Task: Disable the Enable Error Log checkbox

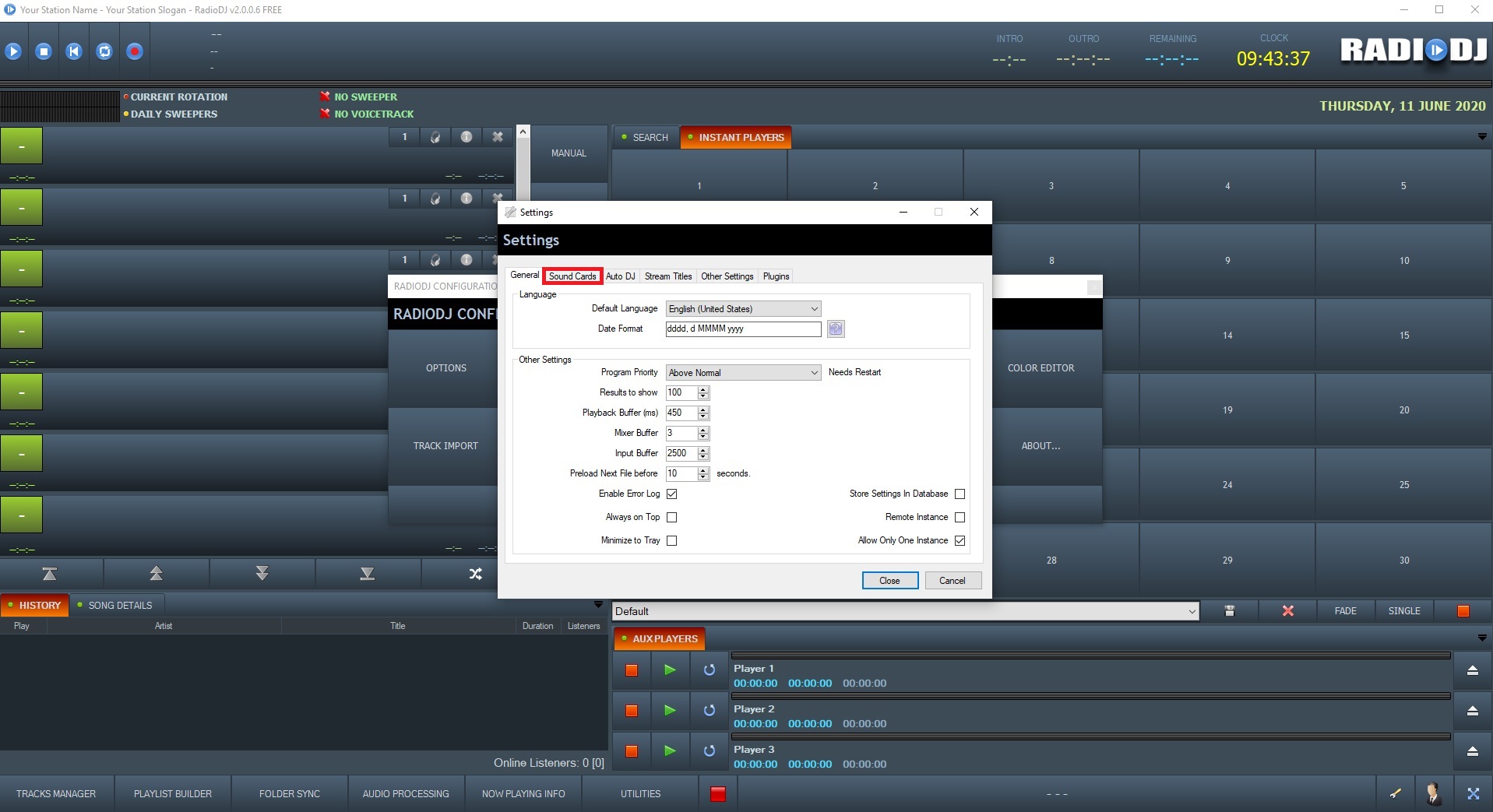Action: coord(672,494)
